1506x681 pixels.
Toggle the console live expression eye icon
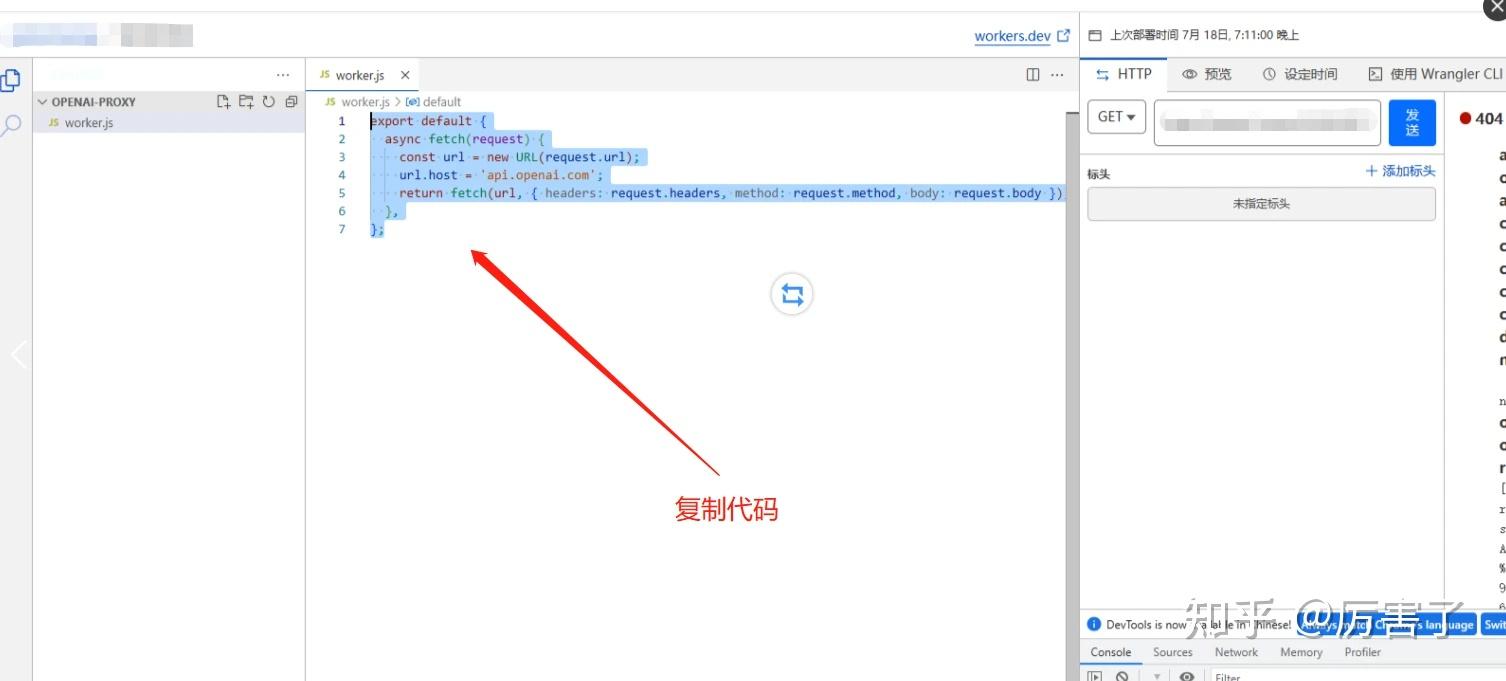[1187, 676]
